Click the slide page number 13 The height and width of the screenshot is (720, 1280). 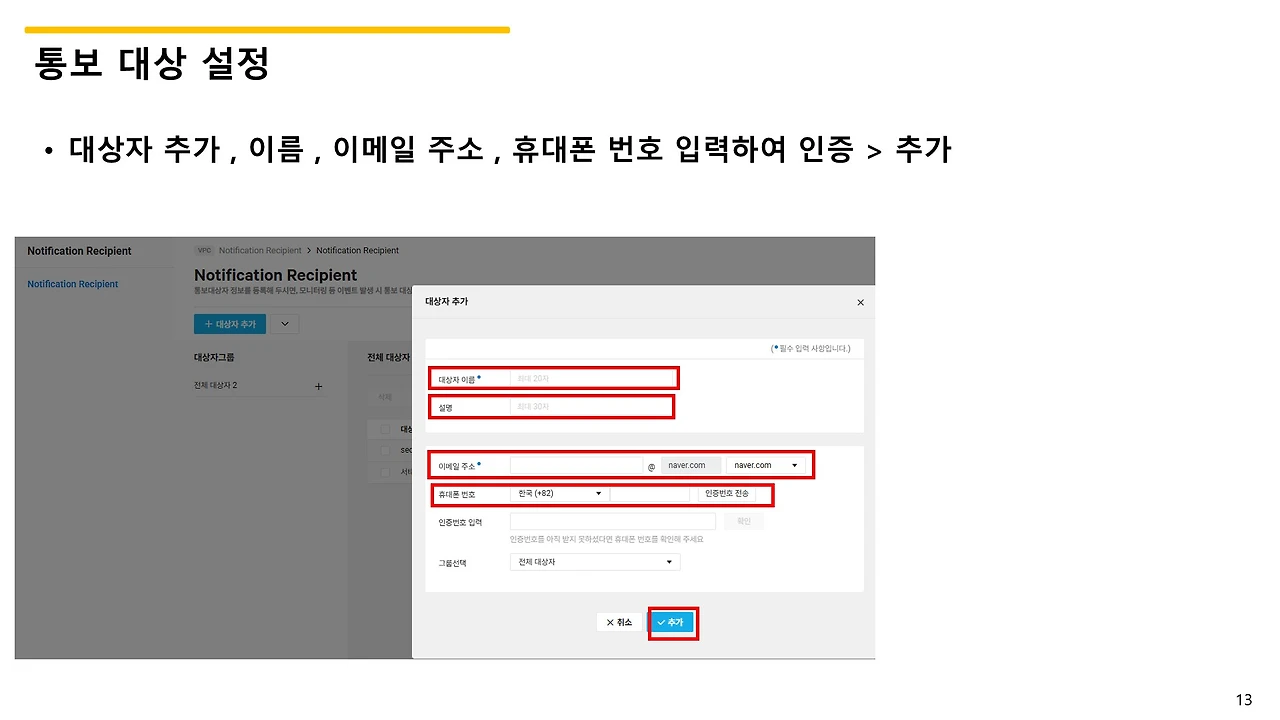tap(1244, 700)
